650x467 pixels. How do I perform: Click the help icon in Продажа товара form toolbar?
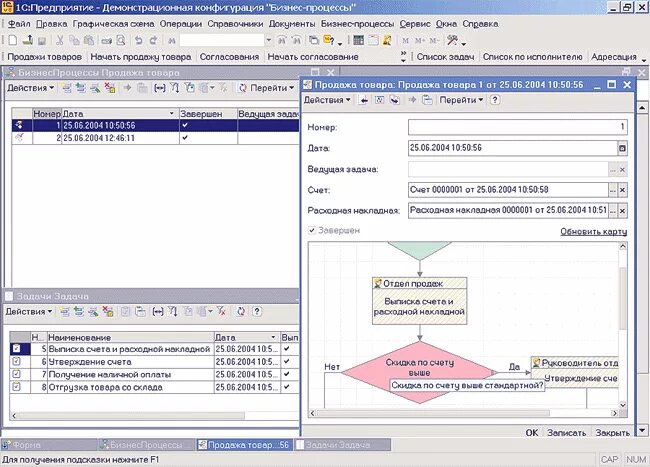pos(495,100)
